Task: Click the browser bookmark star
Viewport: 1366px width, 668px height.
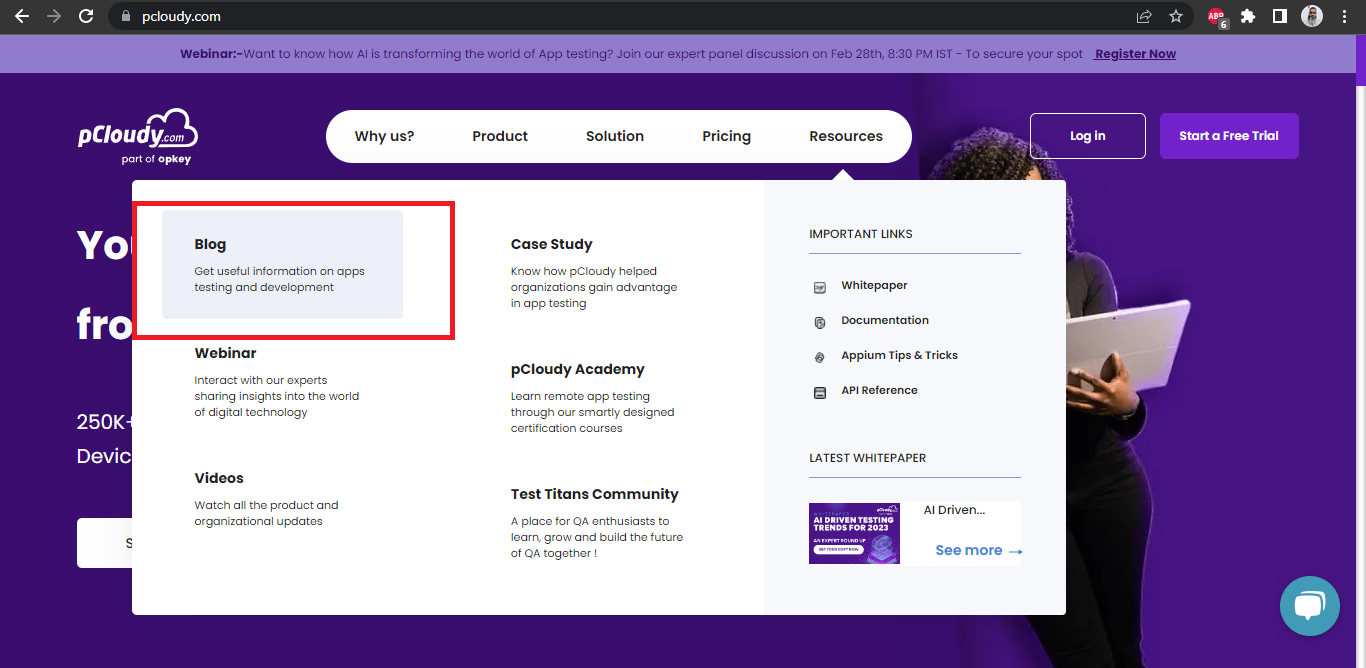Action: (x=1176, y=16)
